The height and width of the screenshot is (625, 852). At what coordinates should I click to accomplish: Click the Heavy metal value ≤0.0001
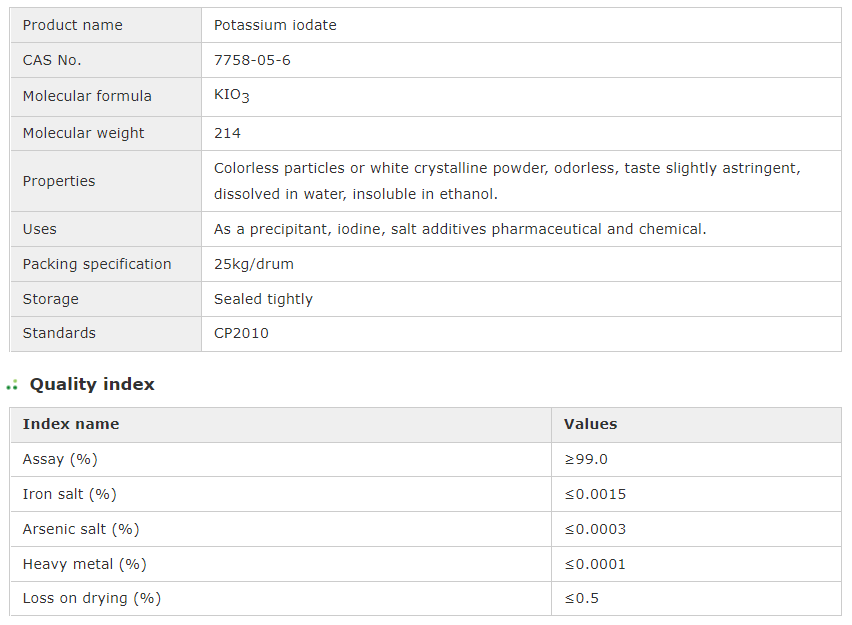(595, 564)
